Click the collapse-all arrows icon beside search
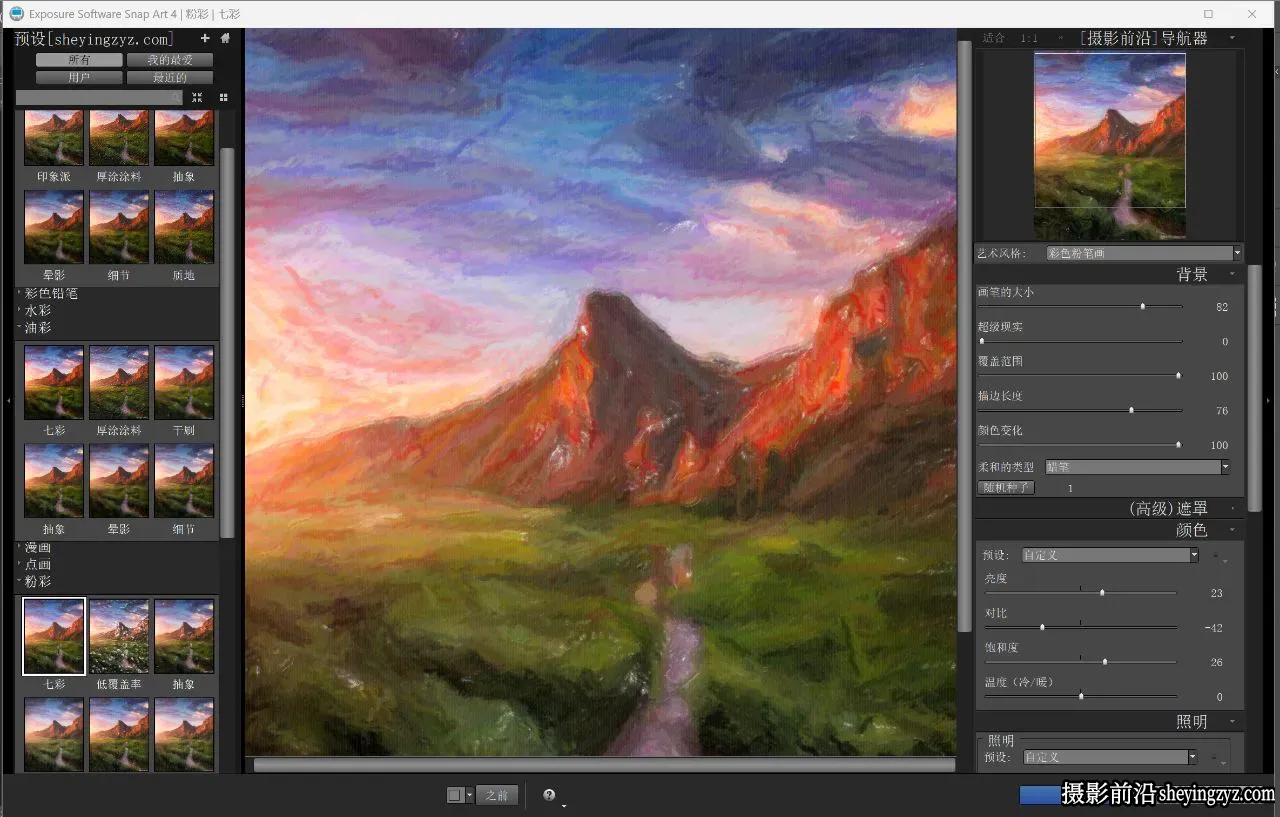Viewport: 1280px width, 817px height. (x=197, y=97)
